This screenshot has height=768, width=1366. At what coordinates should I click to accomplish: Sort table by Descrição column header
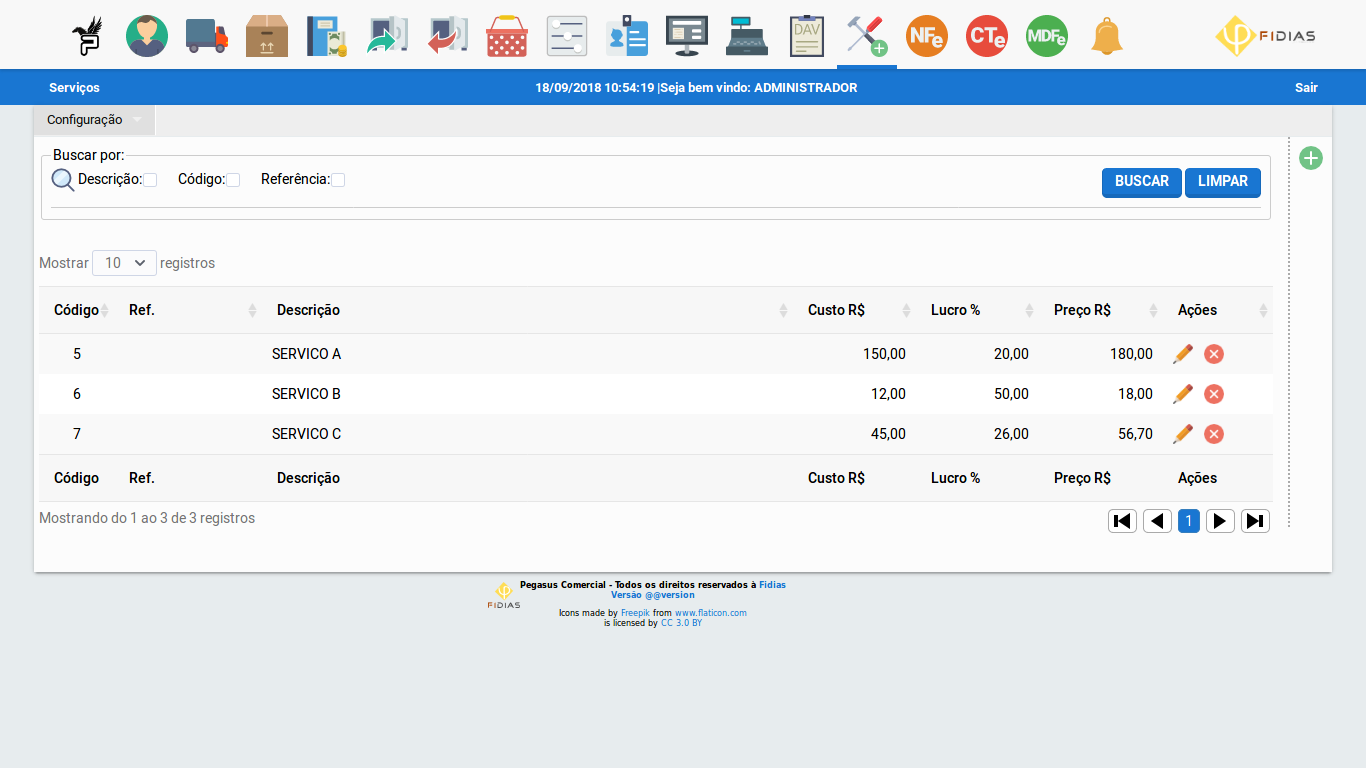[x=308, y=310]
